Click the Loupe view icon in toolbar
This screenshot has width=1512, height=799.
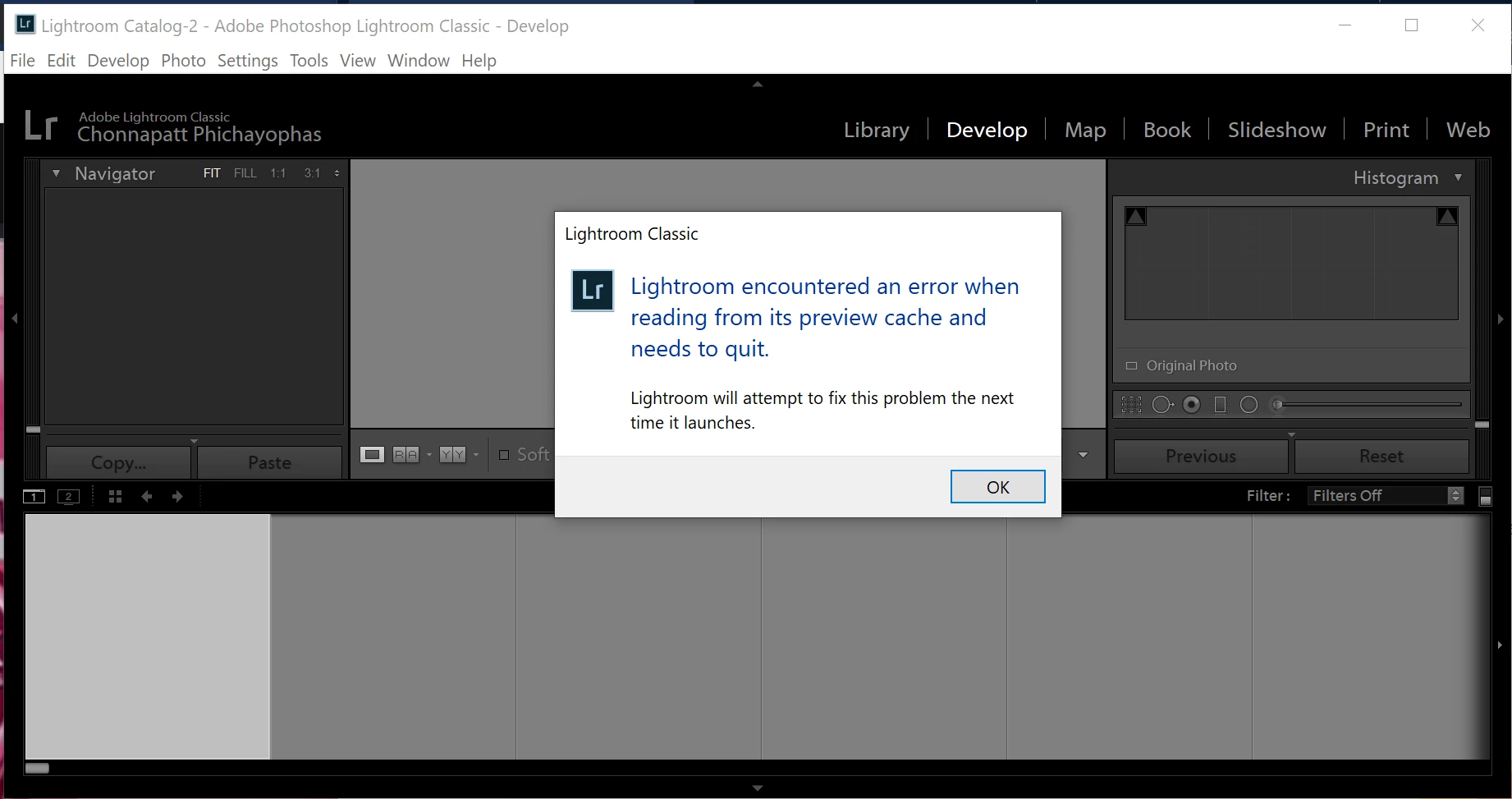point(372,454)
